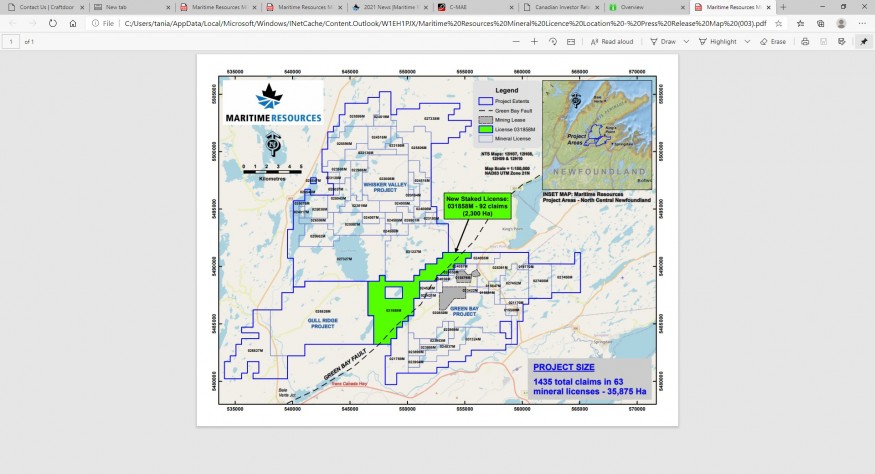Close the New tab tab
Screen dimensions: 875x474
point(168,7)
